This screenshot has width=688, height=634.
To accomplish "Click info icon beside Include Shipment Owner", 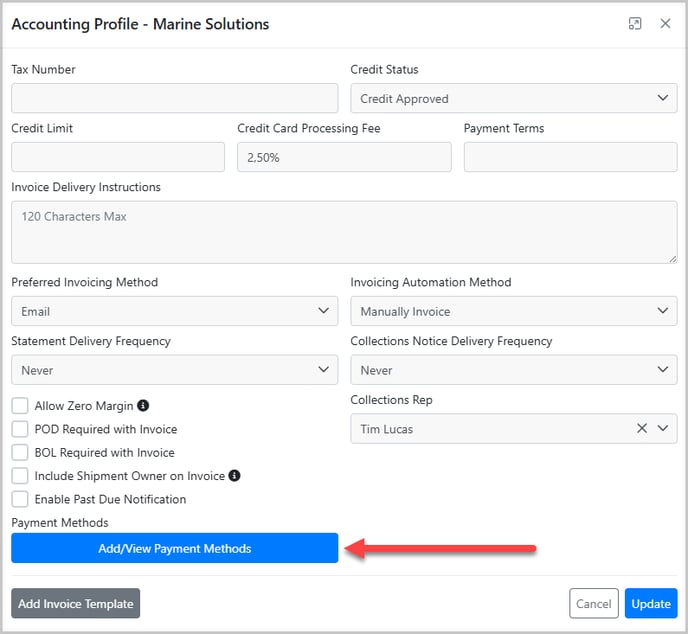I will click(234, 476).
